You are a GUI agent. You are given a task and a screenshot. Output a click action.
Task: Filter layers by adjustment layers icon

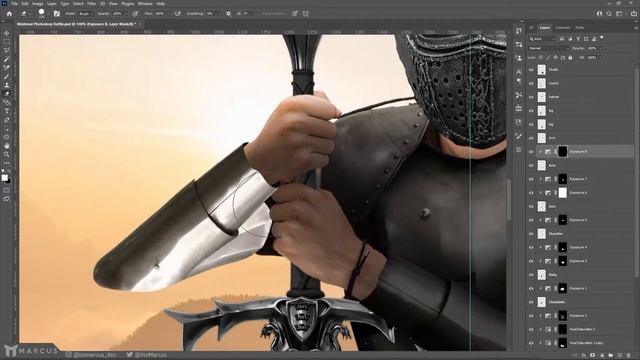570,39
